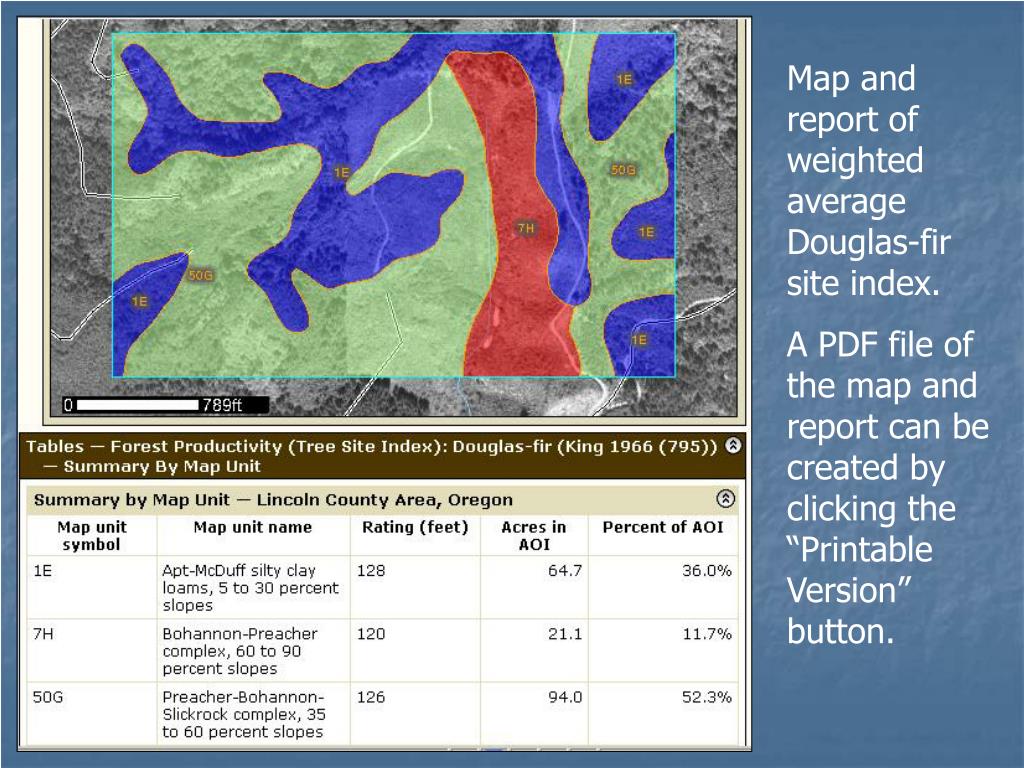Click 'Bohannon-Preacher complex' map unit name
The width and height of the screenshot is (1024, 768).
(240, 651)
